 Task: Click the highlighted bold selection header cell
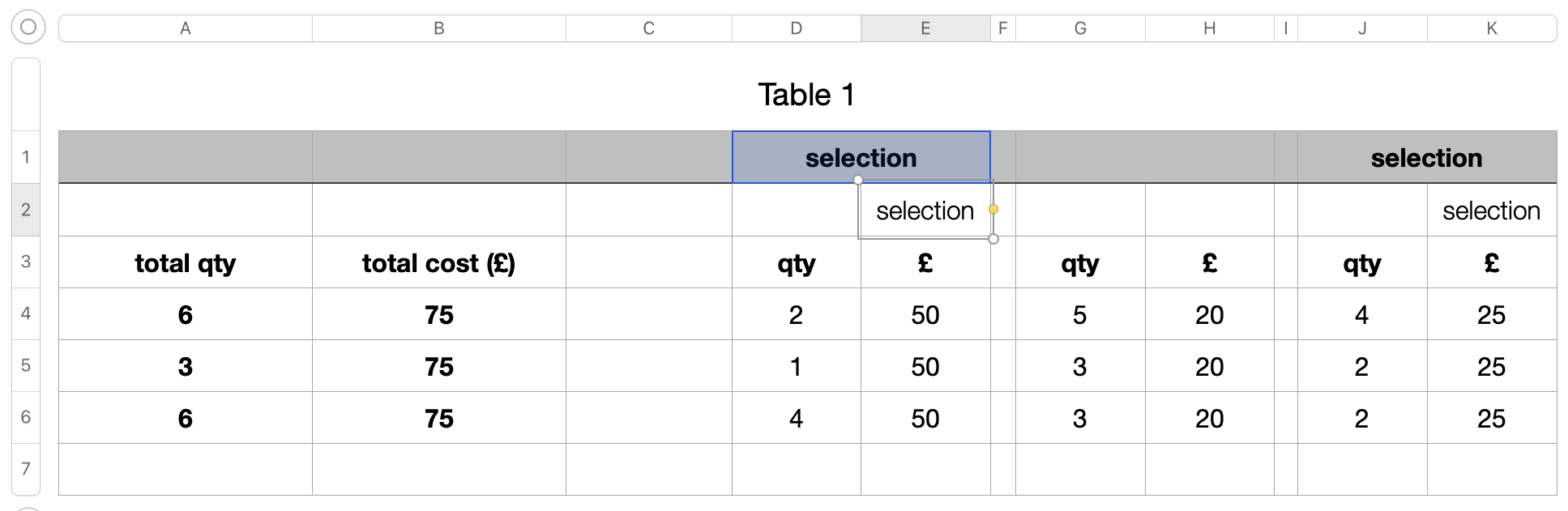861,157
